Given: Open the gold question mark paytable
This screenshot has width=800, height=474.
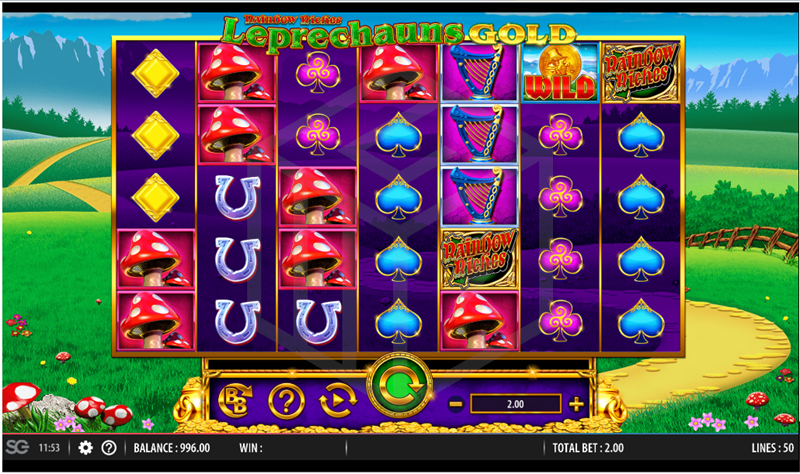Looking at the screenshot, I should point(286,402).
